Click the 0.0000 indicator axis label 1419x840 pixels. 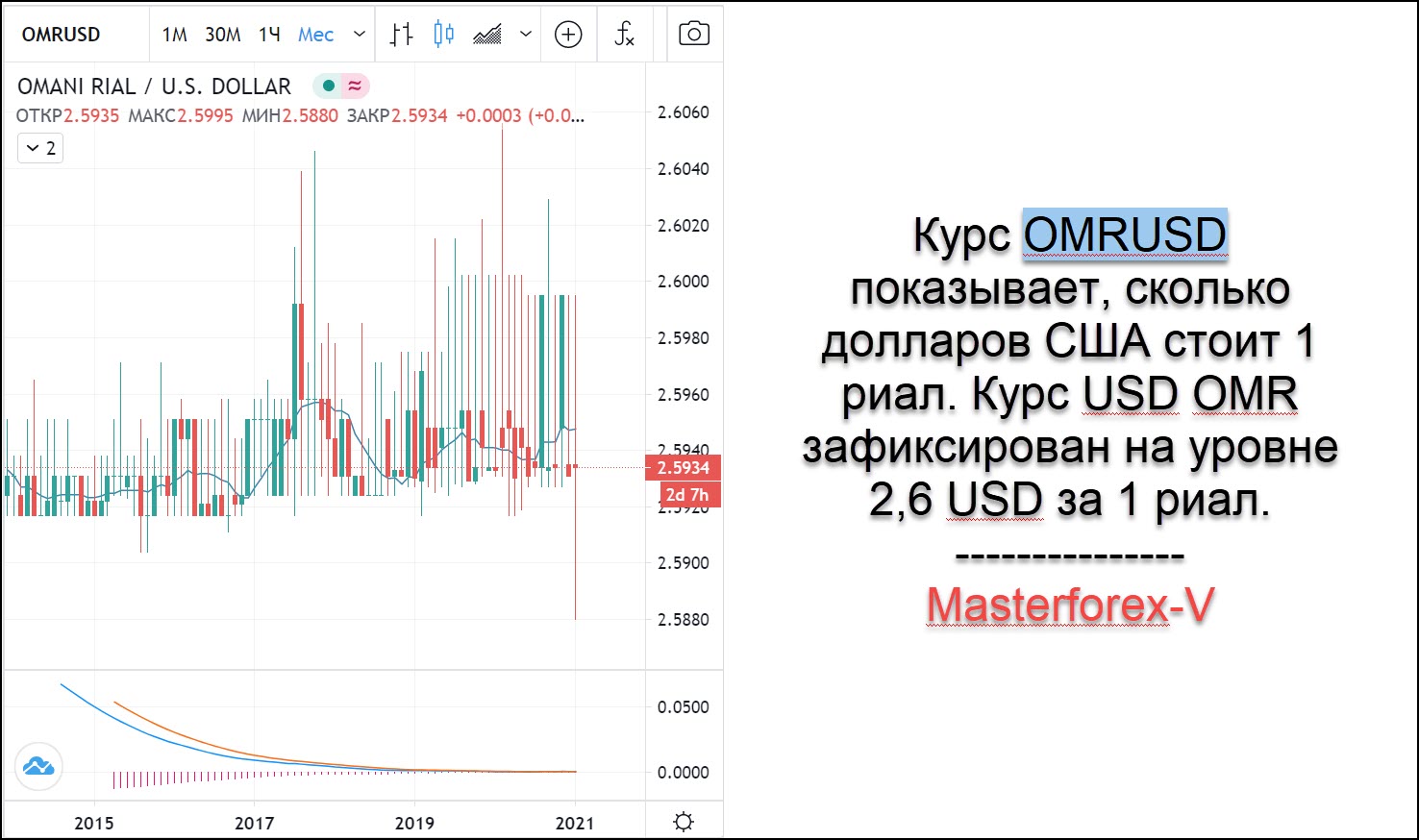tap(684, 773)
